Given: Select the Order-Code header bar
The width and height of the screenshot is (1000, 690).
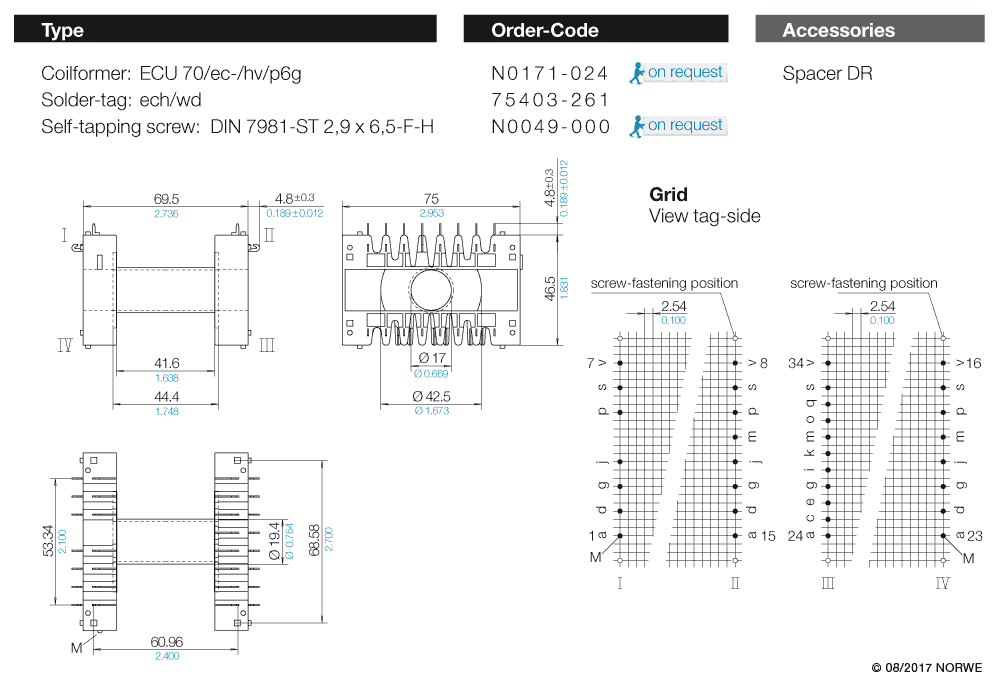Looking at the screenshot, I should pyautogui.click(x=595, y=30).
